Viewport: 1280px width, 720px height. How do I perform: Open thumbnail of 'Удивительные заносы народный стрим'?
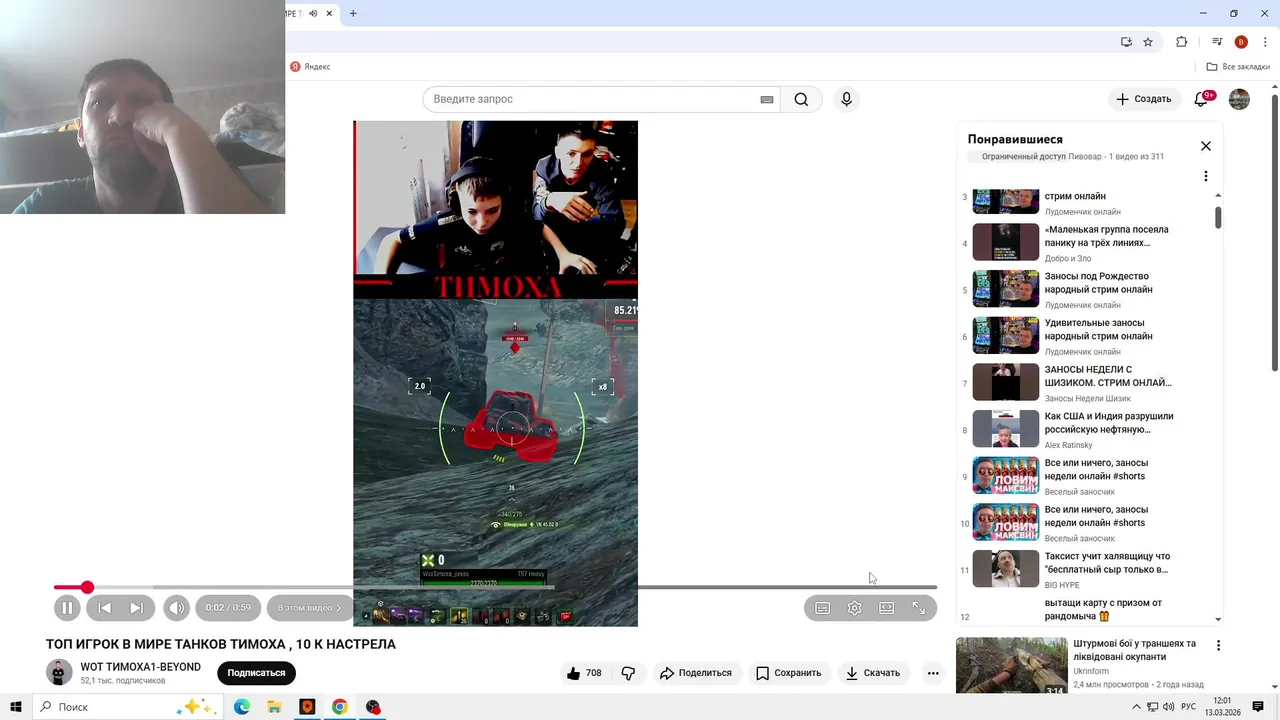pyautogui.click(x=1006, y=336)
